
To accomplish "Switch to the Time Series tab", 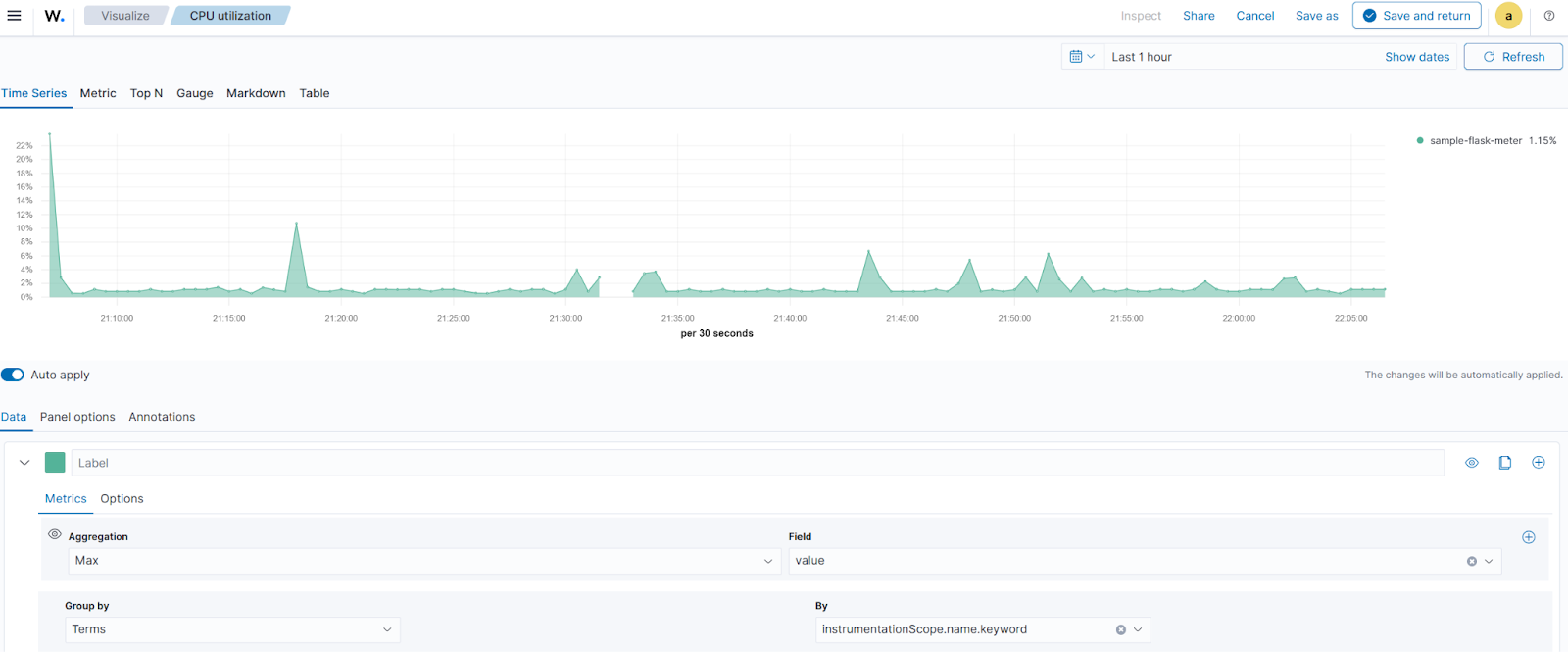I will click(x=34, y=93).
